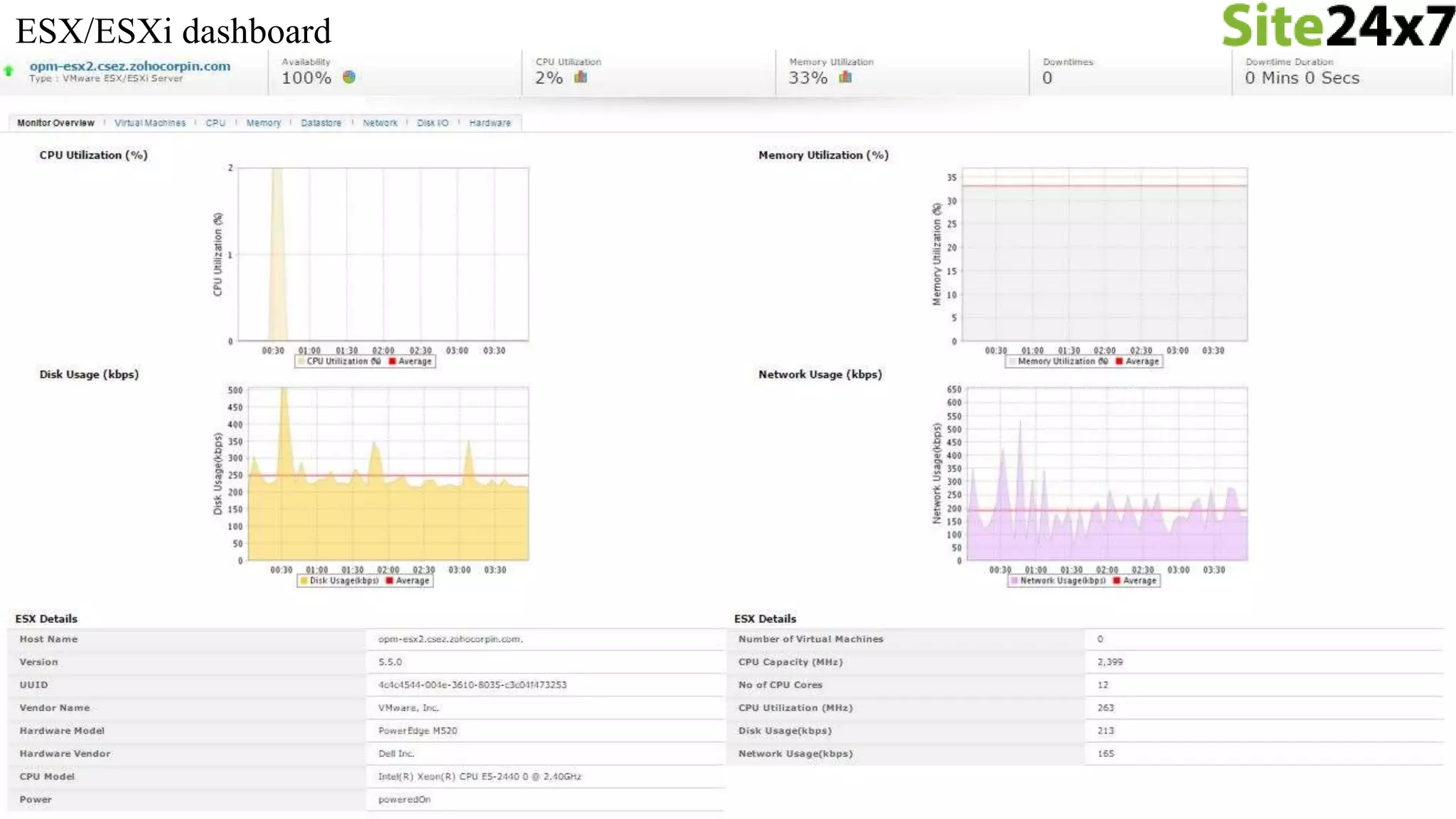1456x819 pixels.
Task: Select the UUID value
Action: tap(472, 685)
